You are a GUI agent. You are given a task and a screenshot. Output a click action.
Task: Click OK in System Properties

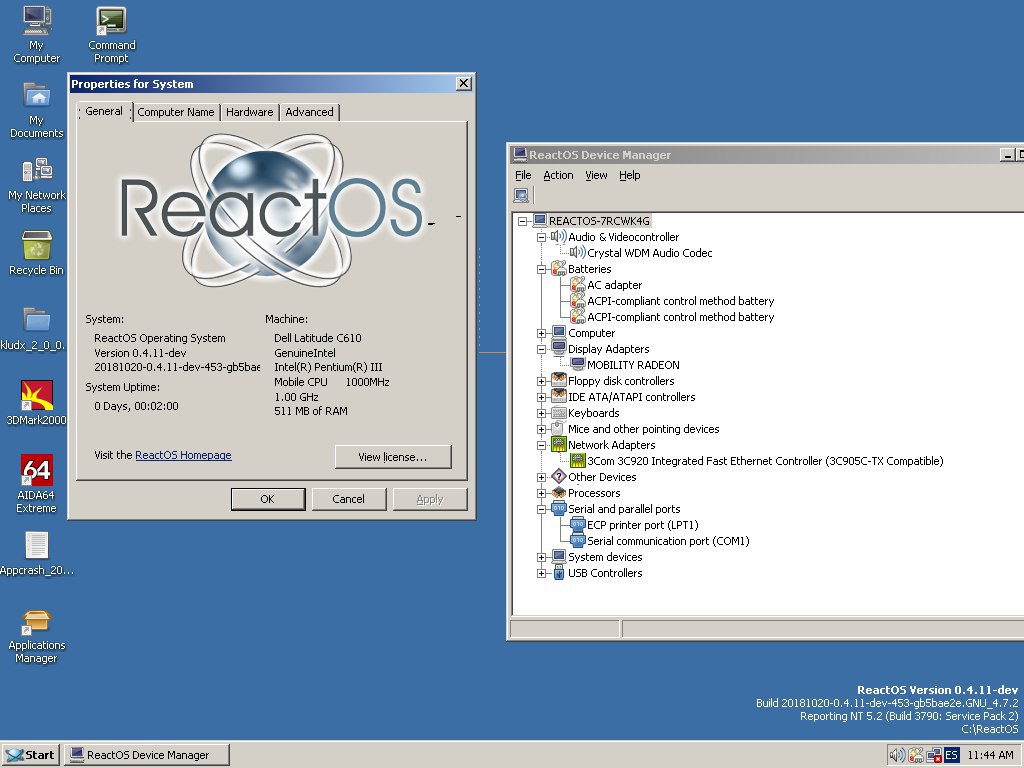[268, 499]
